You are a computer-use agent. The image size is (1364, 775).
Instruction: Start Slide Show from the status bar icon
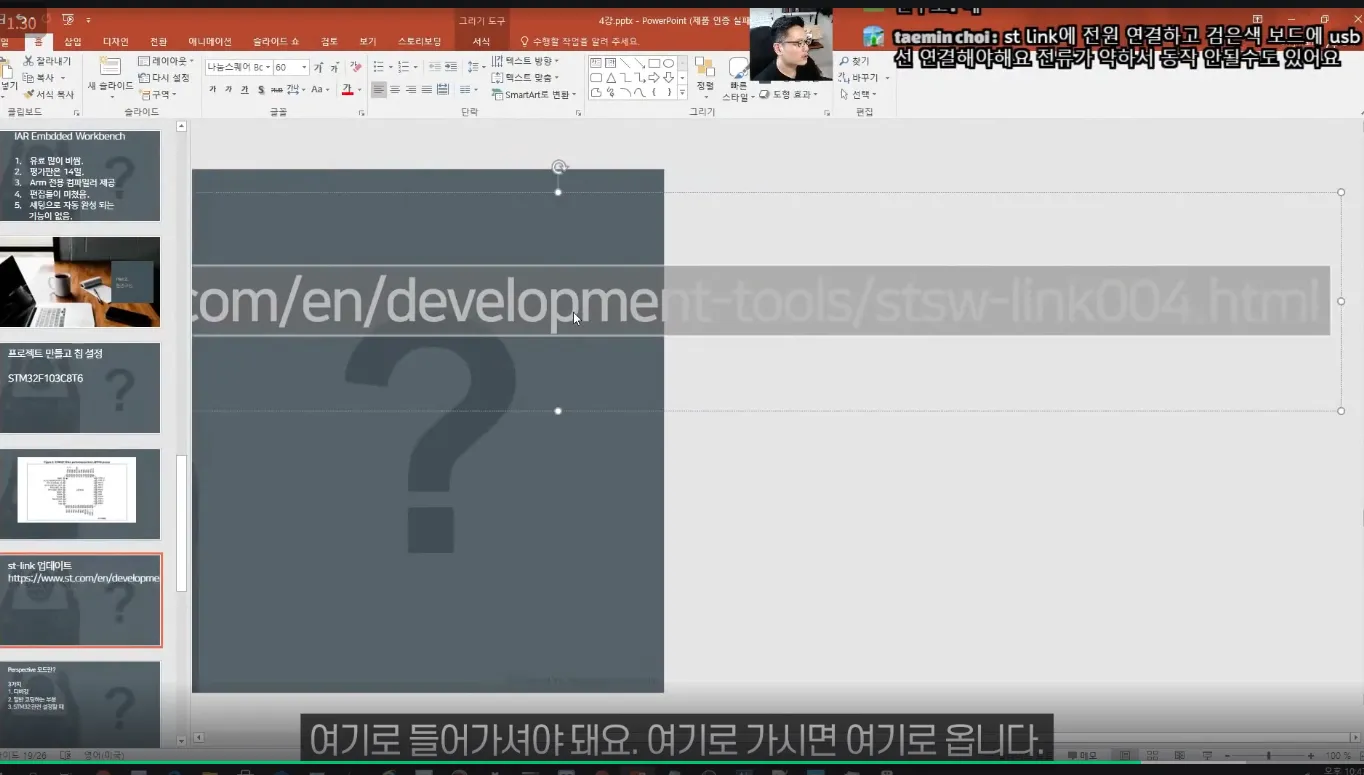[x=1208, y=755]
